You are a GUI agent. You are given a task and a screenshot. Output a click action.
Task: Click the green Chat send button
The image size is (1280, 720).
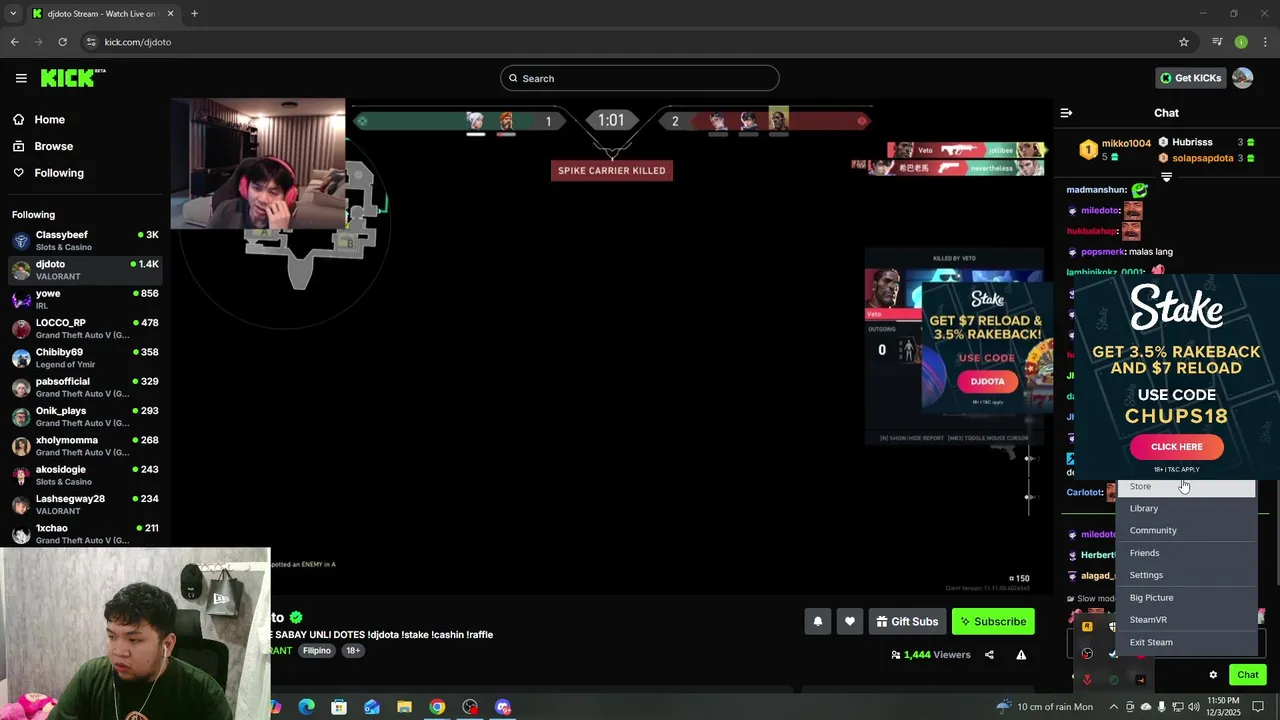1248,675
